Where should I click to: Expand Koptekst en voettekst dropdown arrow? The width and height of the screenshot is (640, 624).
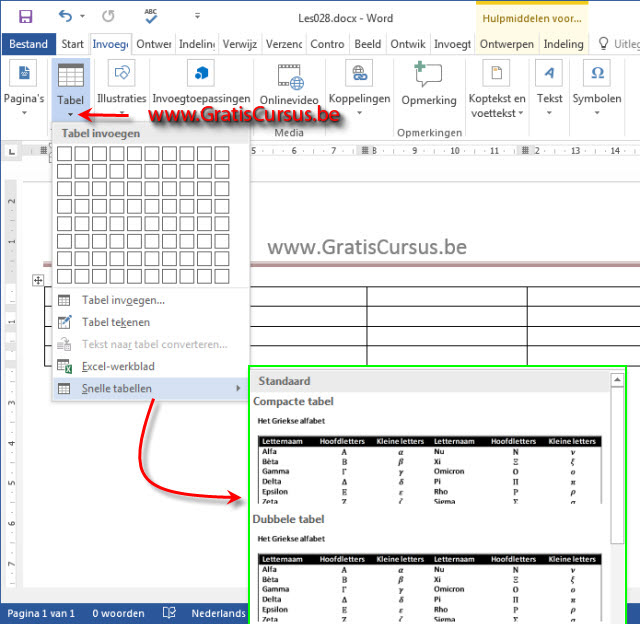coord(521,113)
